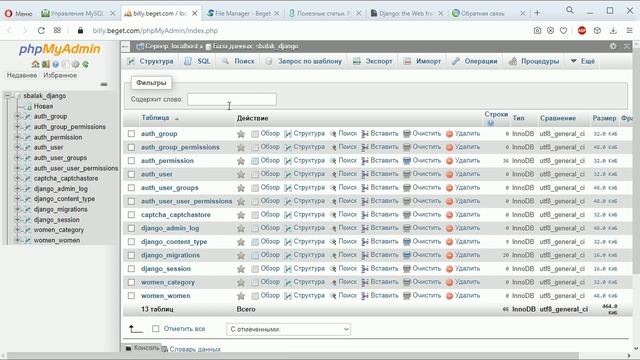Add auth_group to favorites with its star
This screenshot has height=360, width=640.
point(241,134)
